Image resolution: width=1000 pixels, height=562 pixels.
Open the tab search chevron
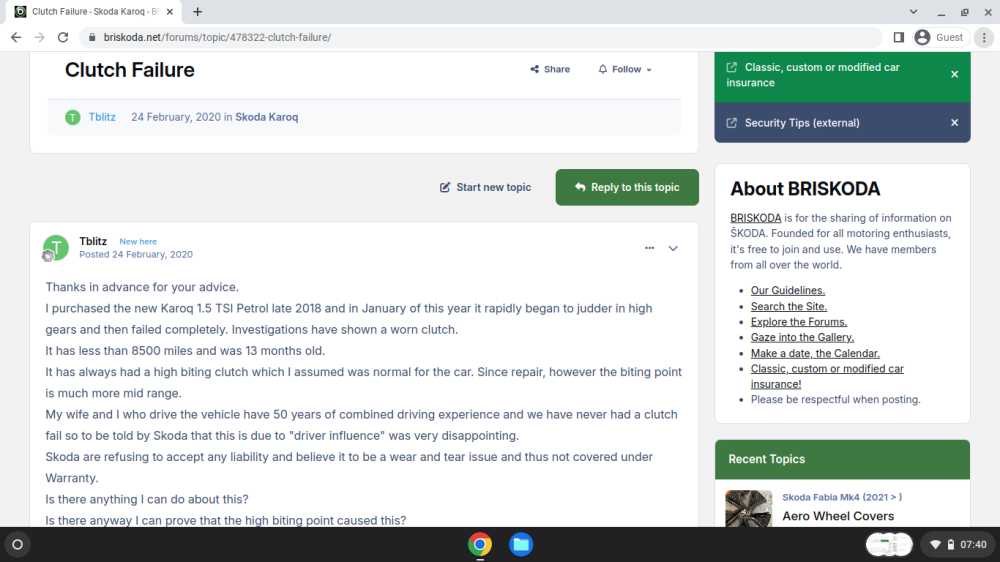pos(913,11)
